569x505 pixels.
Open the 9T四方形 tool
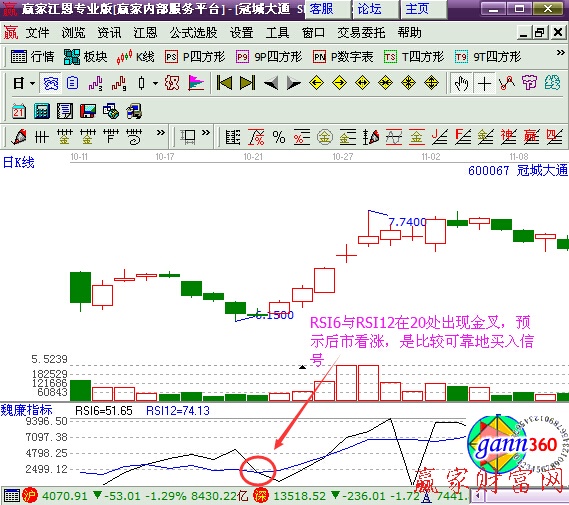pyautogui.click(x=488, y=57)
